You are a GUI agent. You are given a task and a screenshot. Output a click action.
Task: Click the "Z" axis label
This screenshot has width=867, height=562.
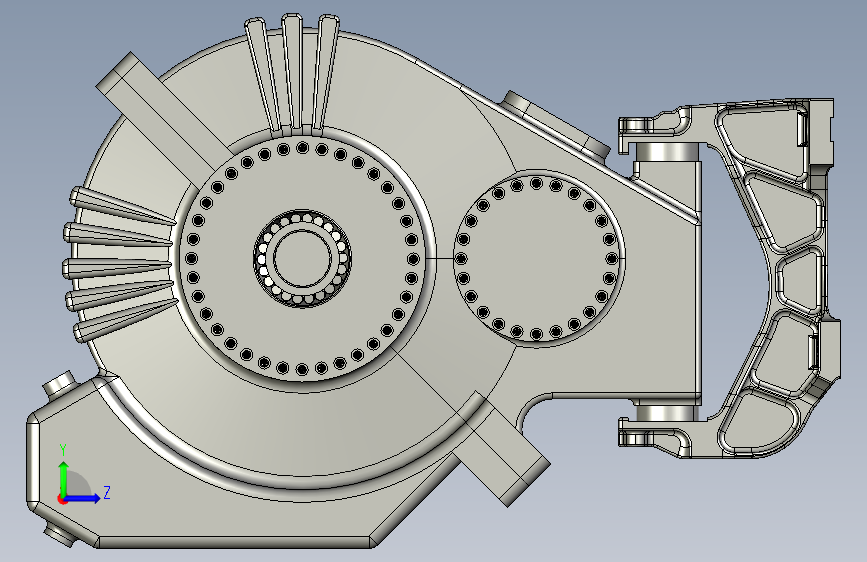[x=107, y=492]
